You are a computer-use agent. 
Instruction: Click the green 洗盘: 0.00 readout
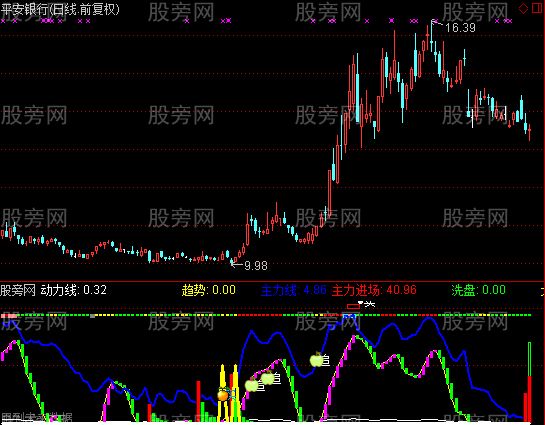(x=478, y=290)
